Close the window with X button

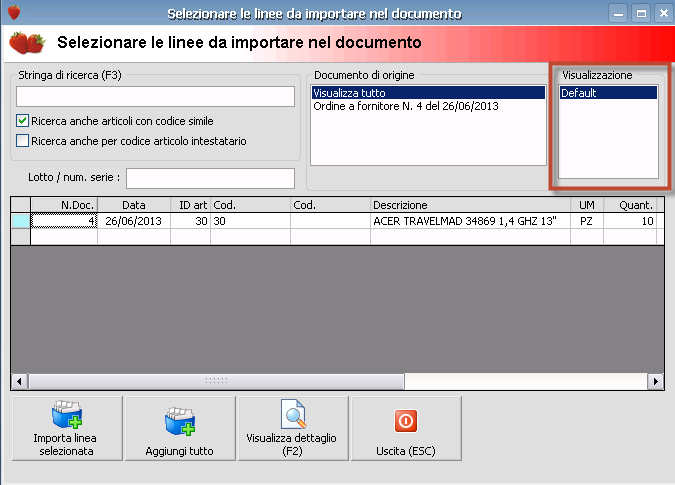coord(664,13)
